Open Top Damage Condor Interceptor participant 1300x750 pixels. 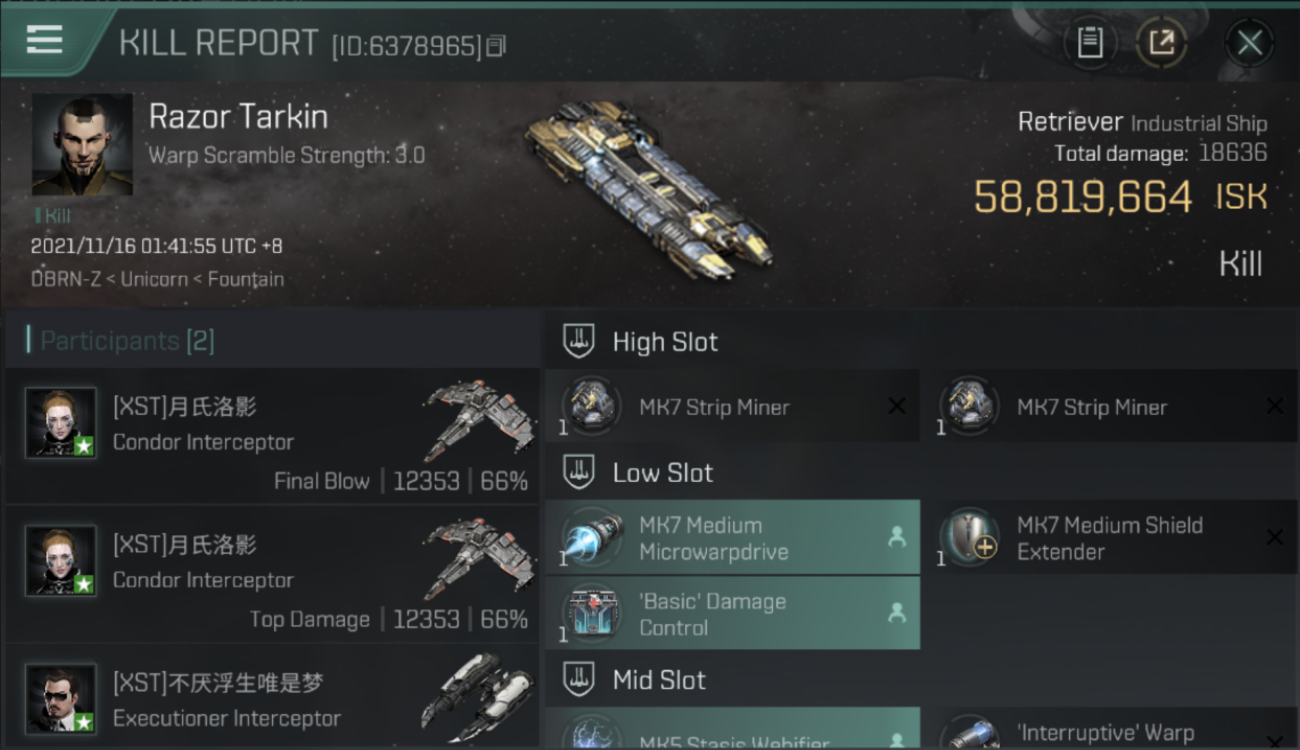click(272, 574)
